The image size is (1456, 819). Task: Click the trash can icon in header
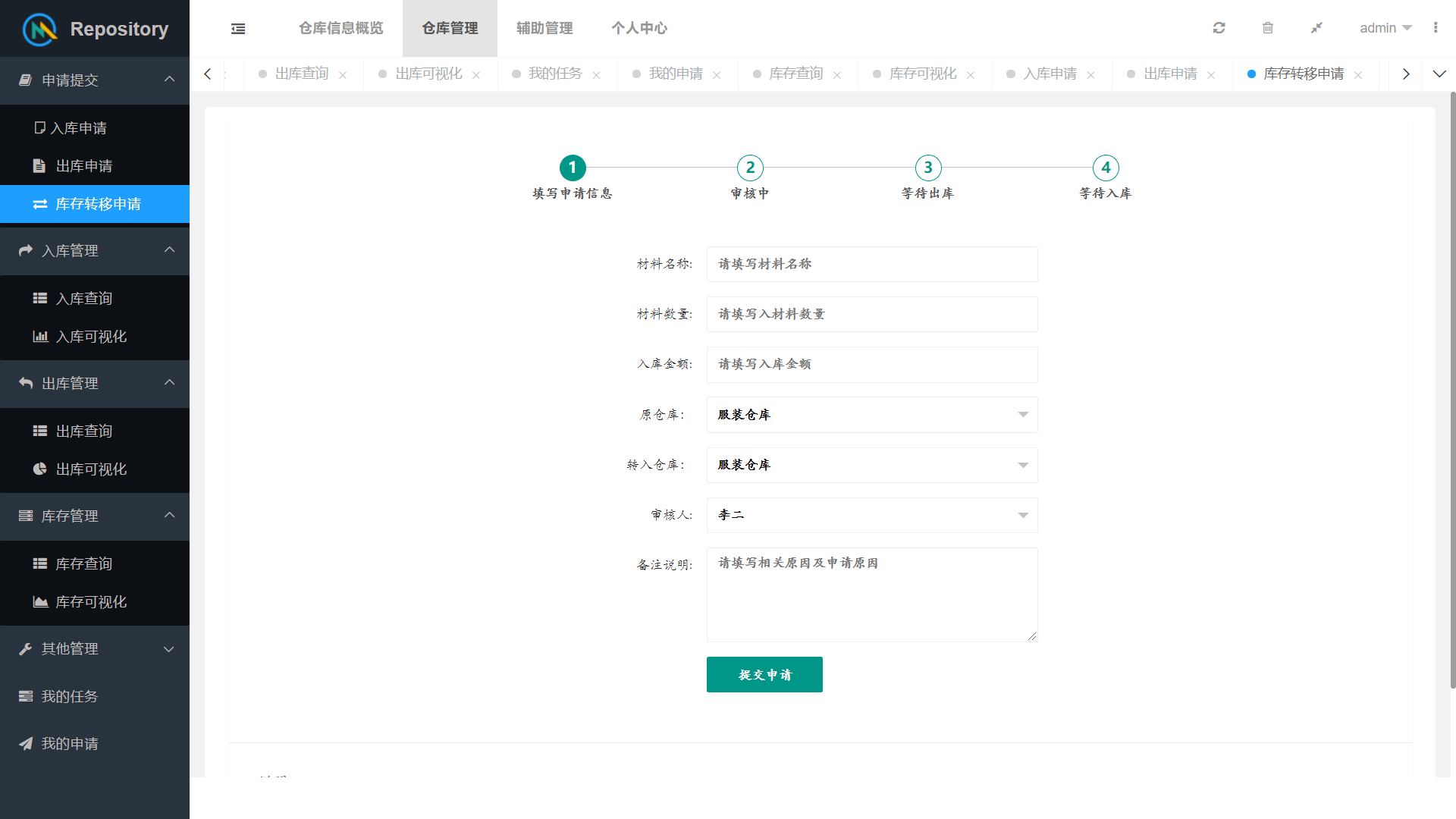click(1267, 28)
